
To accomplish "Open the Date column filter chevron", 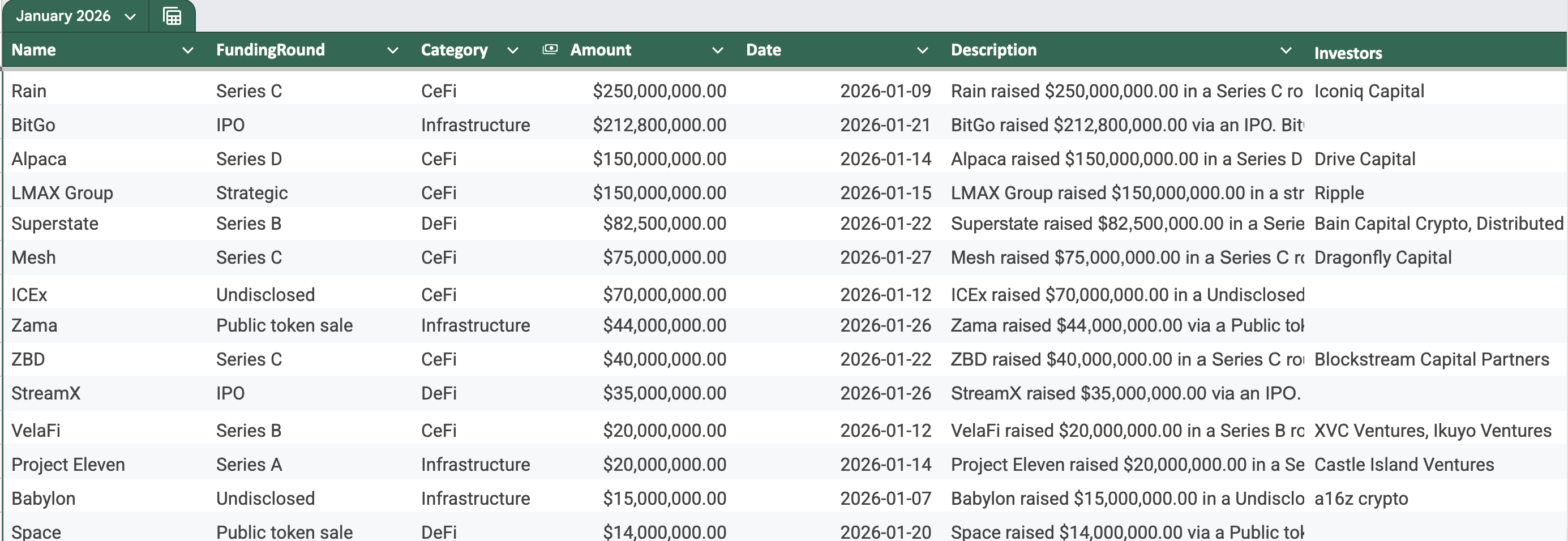I will click(922, 50).
